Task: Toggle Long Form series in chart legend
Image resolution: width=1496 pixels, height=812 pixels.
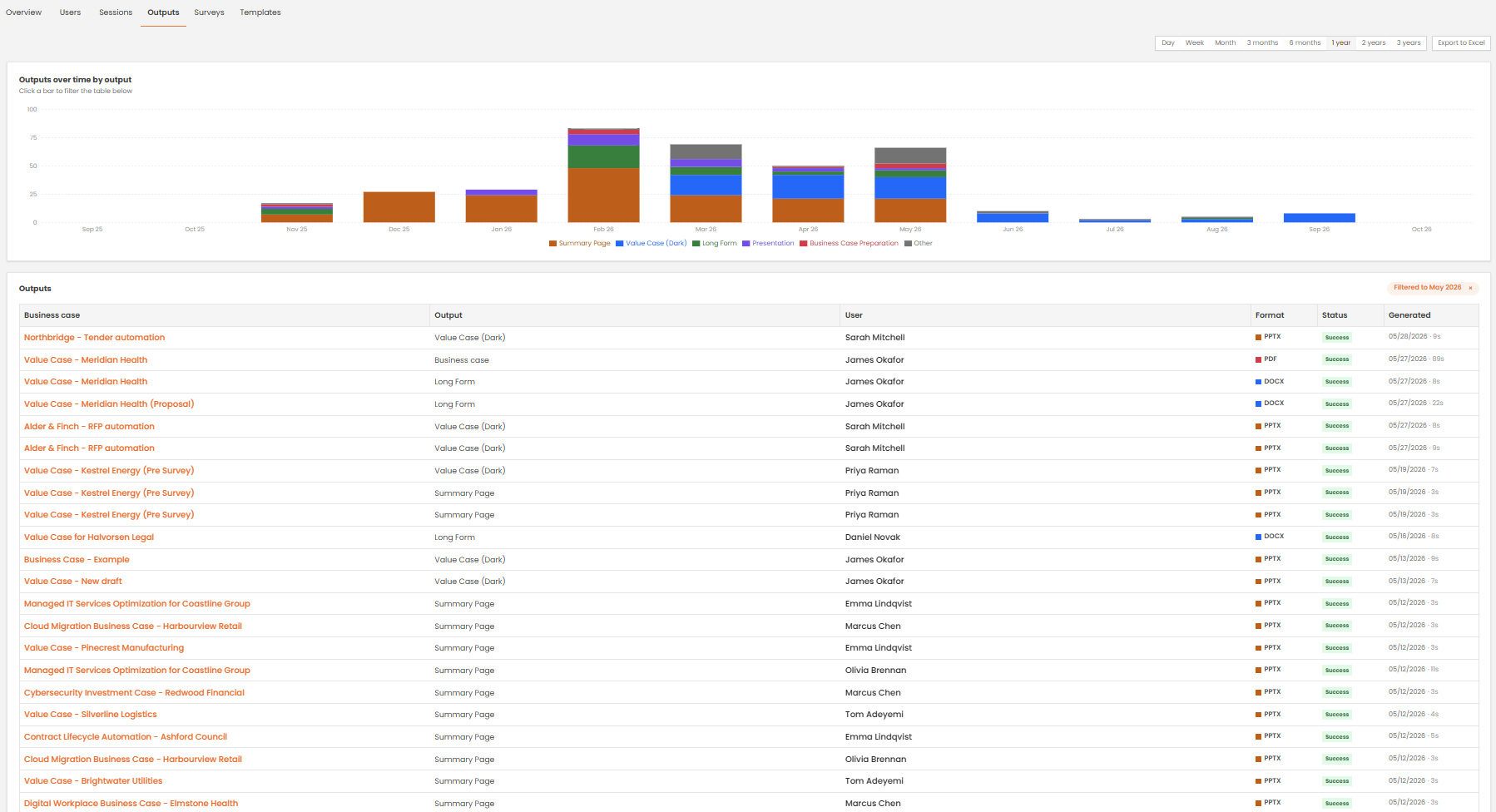Action: [x=715, y=243]
